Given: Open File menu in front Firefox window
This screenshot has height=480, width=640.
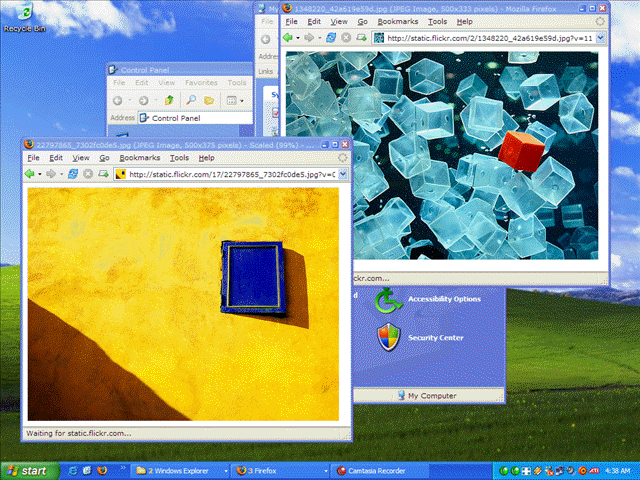Looking at the screenshot, I should tap(33, 158).
